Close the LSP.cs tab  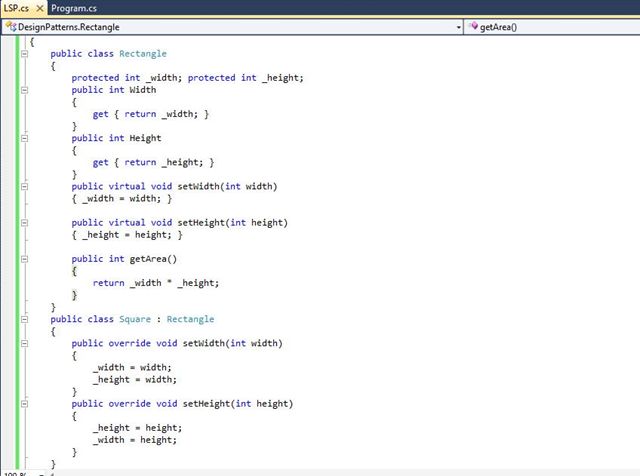point(40,8)
